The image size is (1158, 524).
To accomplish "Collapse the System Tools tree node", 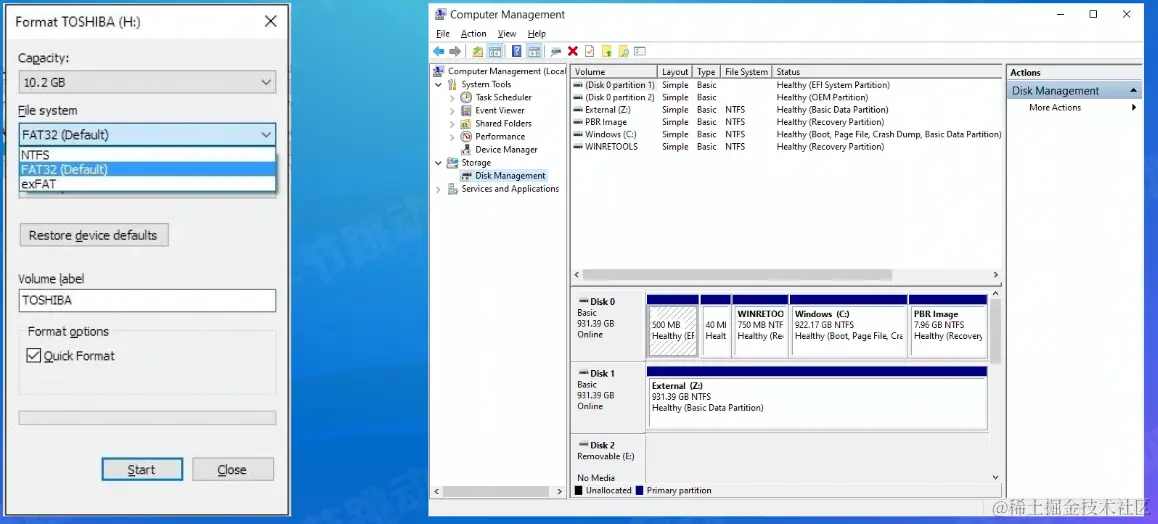I will click(439, 84).
